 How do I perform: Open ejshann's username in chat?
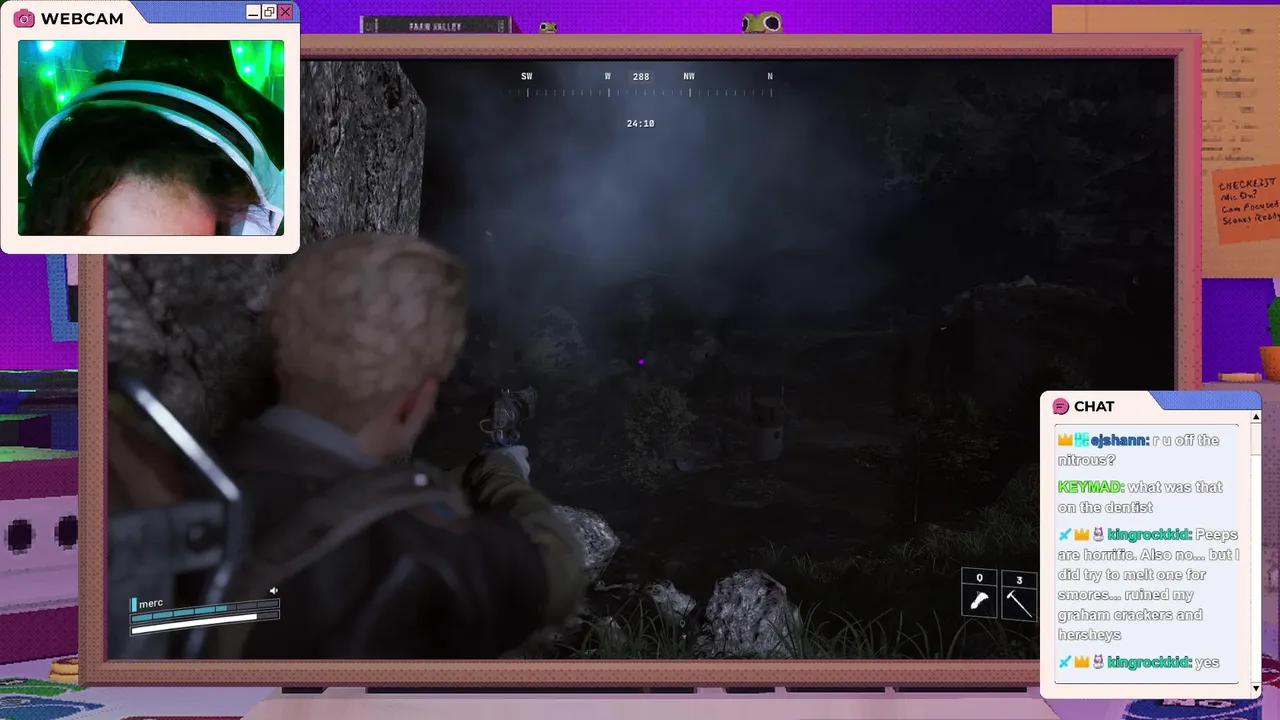(1120, 440)
